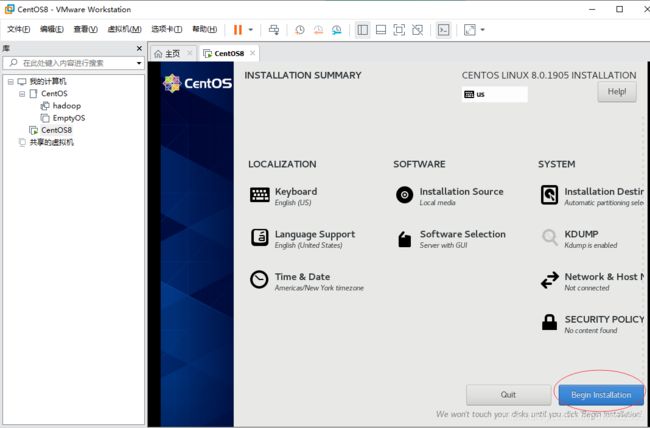Open the 虚拟机(M) menu
This screenshot has width=650, height=428.
click(x=124, y=29)
